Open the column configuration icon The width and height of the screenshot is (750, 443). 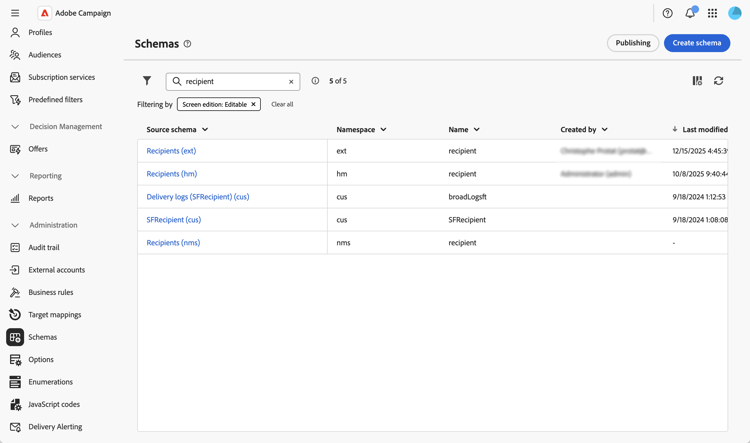click(x=697, y=81)
